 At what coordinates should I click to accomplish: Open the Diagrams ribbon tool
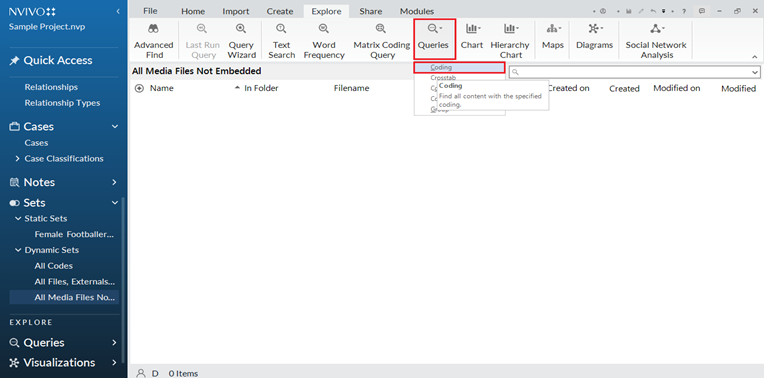(x=594, y=37)
